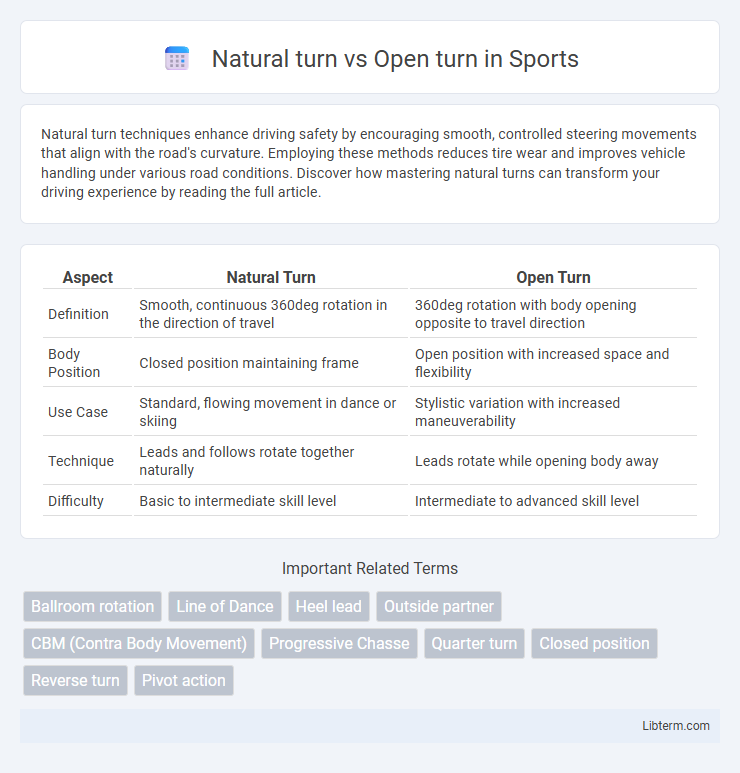Click the Heel lead tag
The height and width of the screenshot is (773, 740).
(329, 606)
